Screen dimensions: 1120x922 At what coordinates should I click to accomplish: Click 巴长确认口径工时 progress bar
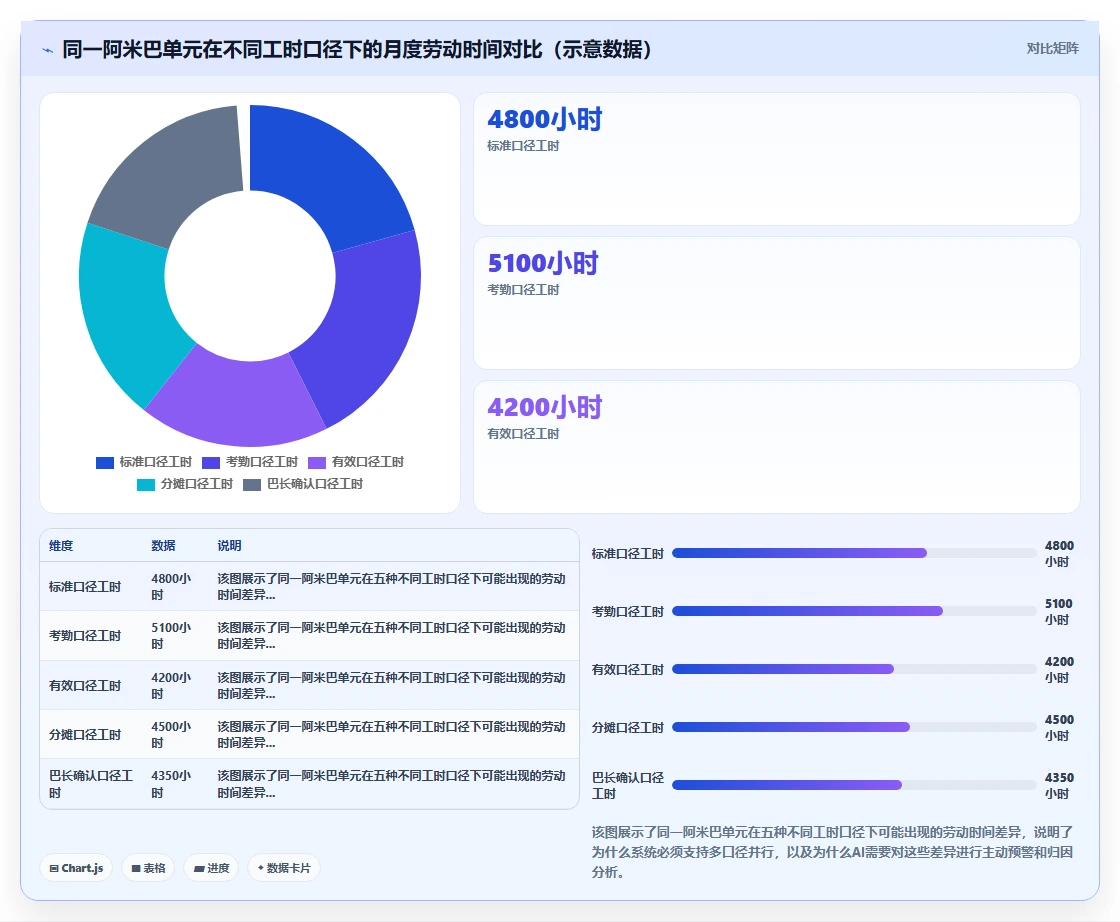click(x=854, y=785)
